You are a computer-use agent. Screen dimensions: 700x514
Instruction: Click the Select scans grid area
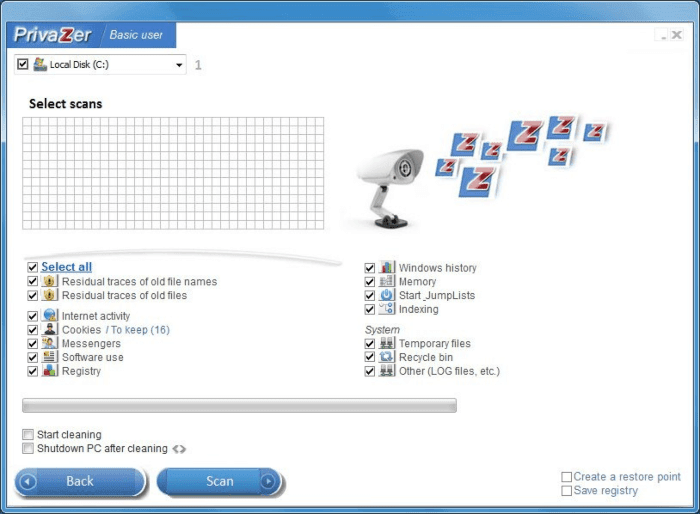point(173,173)
